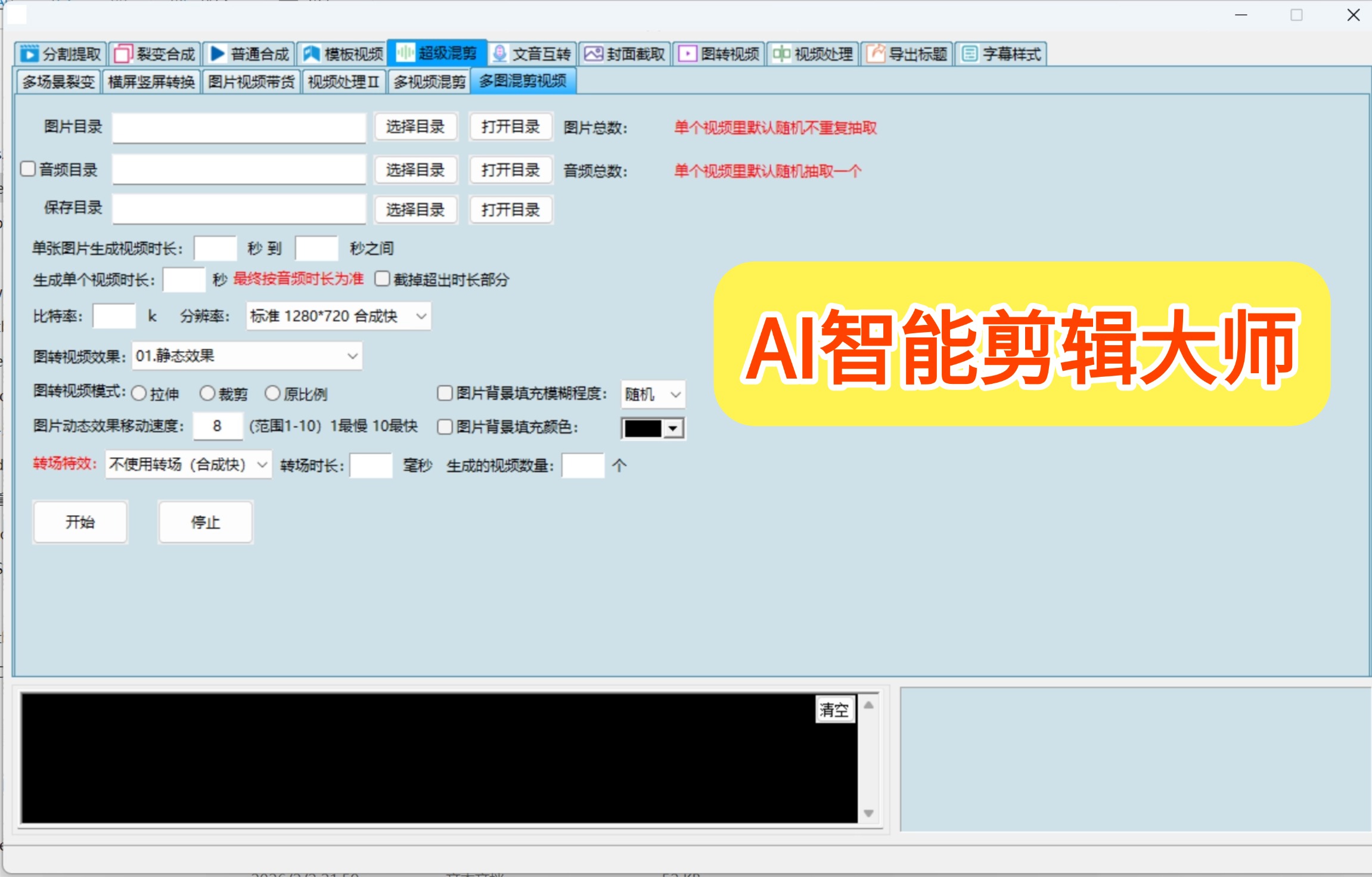
Task: Enable the 音频目录 checkbox
Action: (28, 169)
